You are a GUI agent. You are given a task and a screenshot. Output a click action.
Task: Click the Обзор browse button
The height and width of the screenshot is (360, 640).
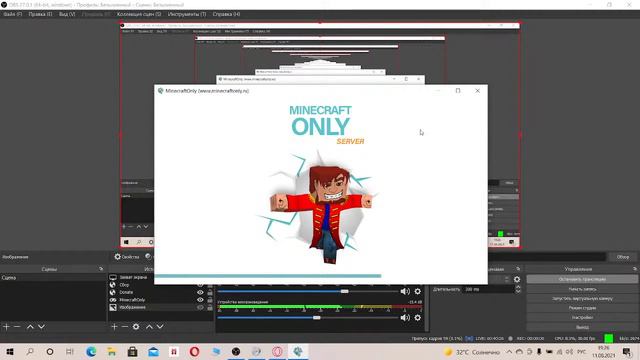click(x=622, y=257)
